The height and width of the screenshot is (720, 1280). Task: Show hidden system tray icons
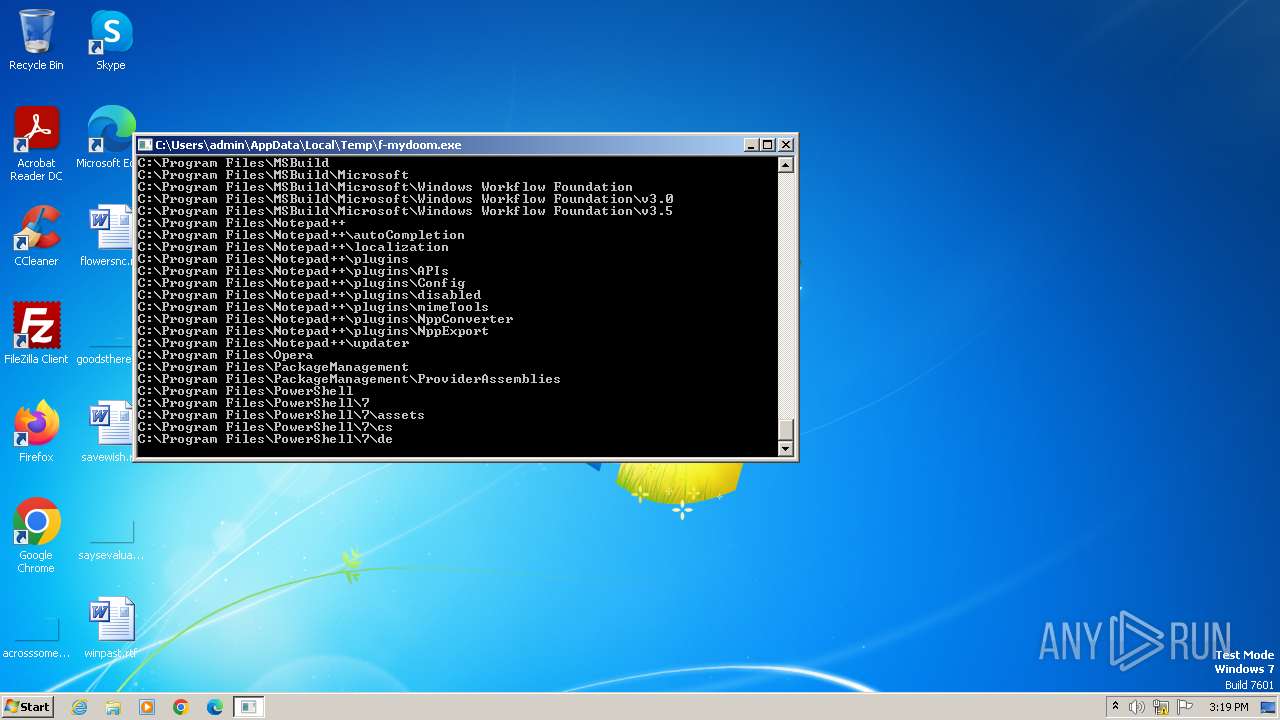click(1115, 707)
